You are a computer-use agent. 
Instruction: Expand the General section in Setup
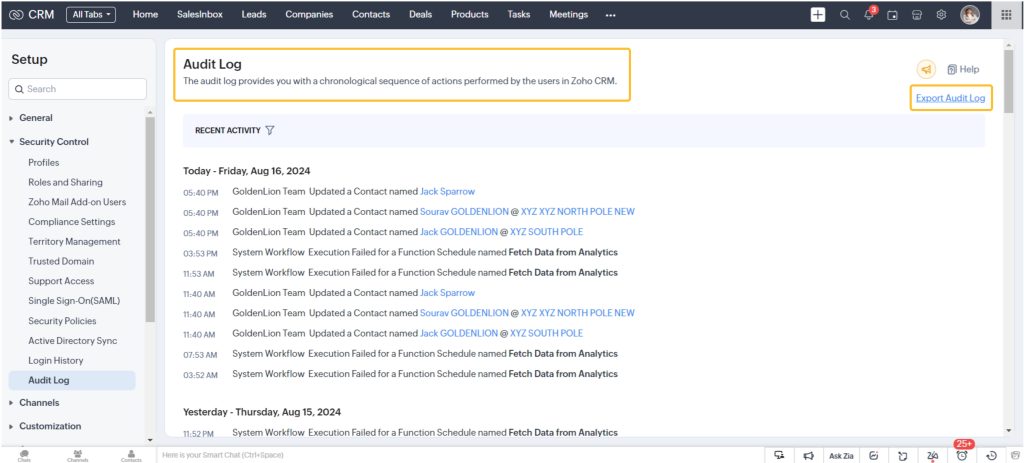tap(36, 118)
